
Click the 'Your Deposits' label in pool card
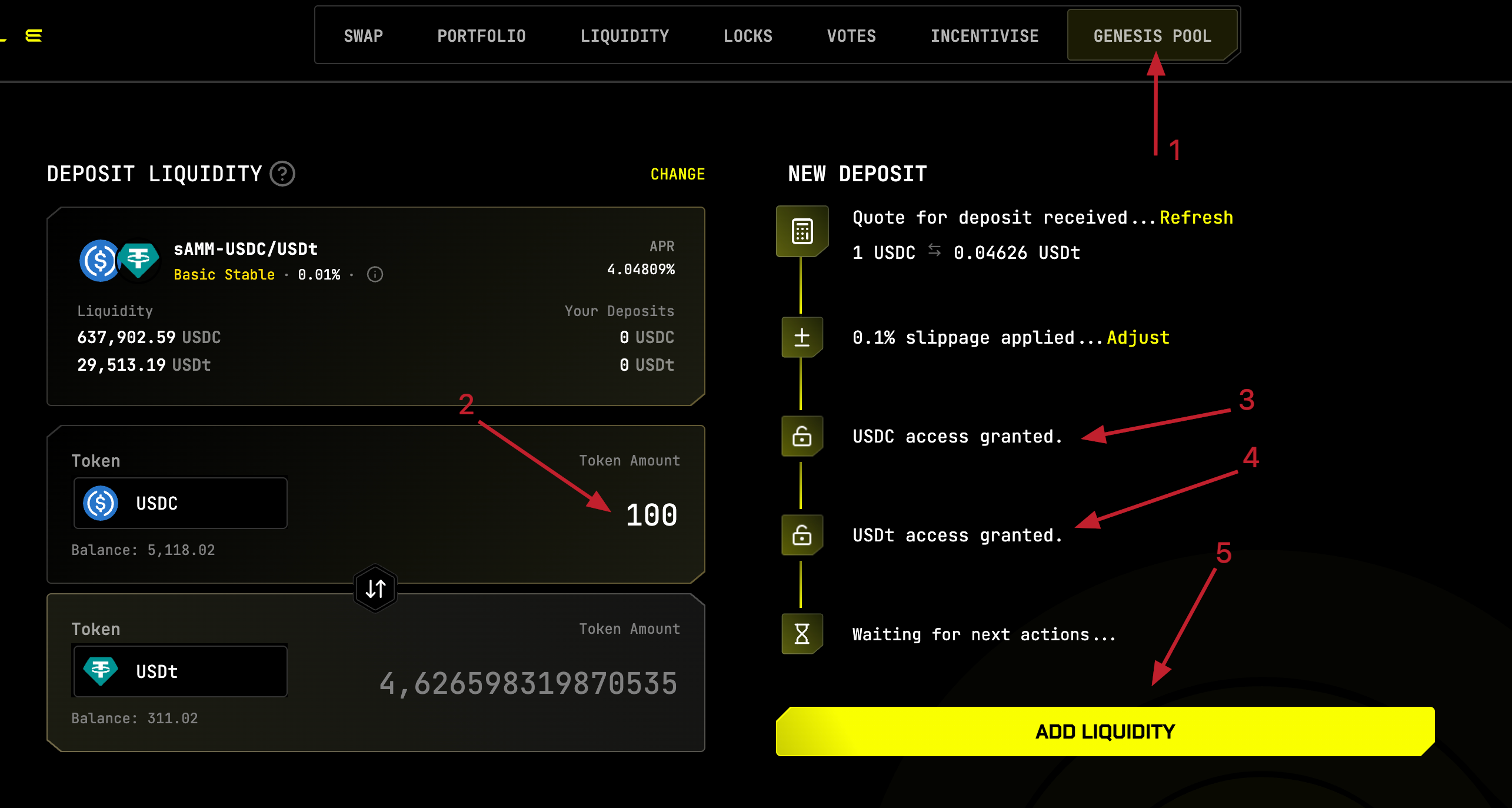tap(620, 311)
